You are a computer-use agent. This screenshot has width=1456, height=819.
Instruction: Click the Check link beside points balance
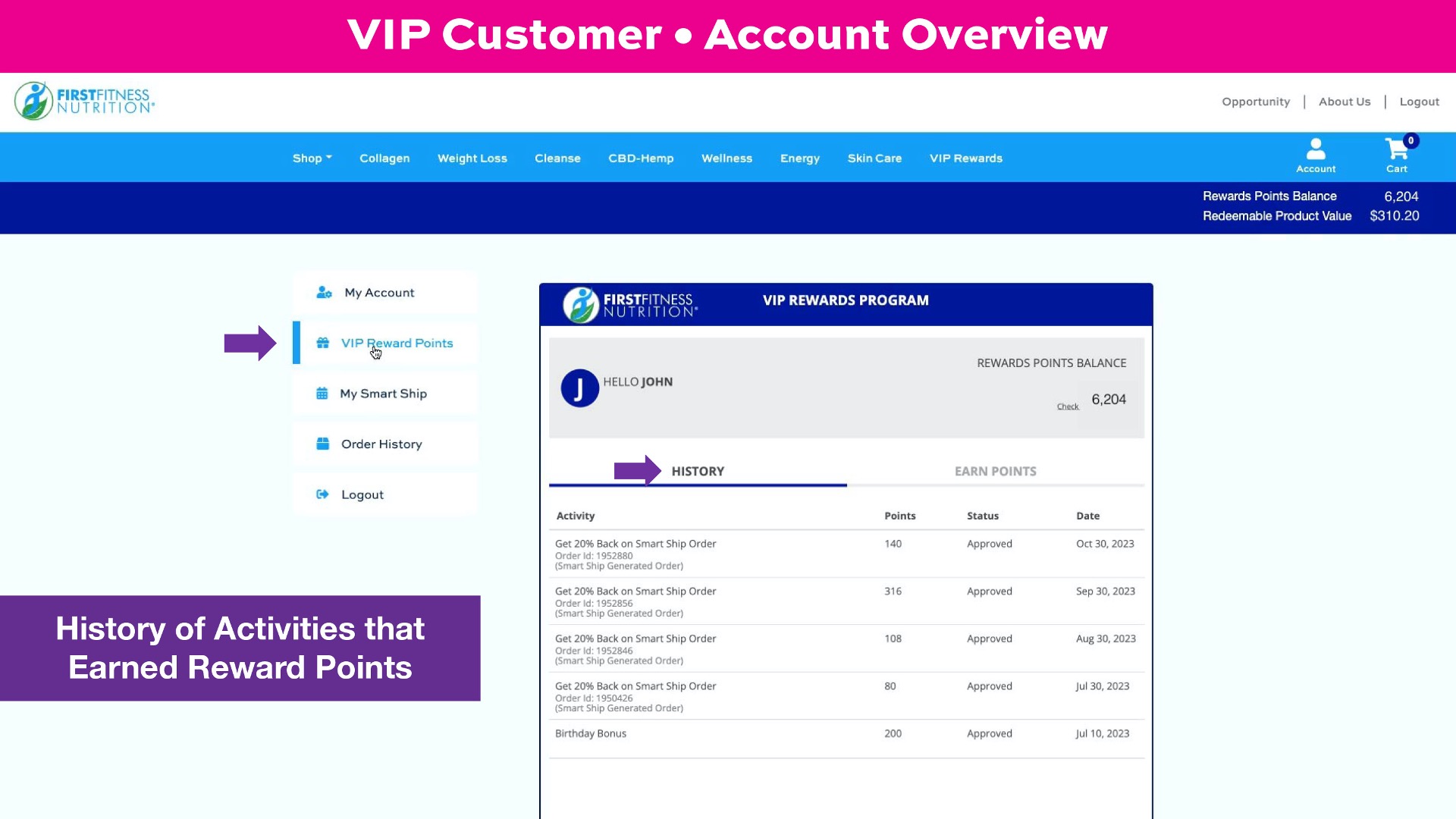[x=1068, y=406]
